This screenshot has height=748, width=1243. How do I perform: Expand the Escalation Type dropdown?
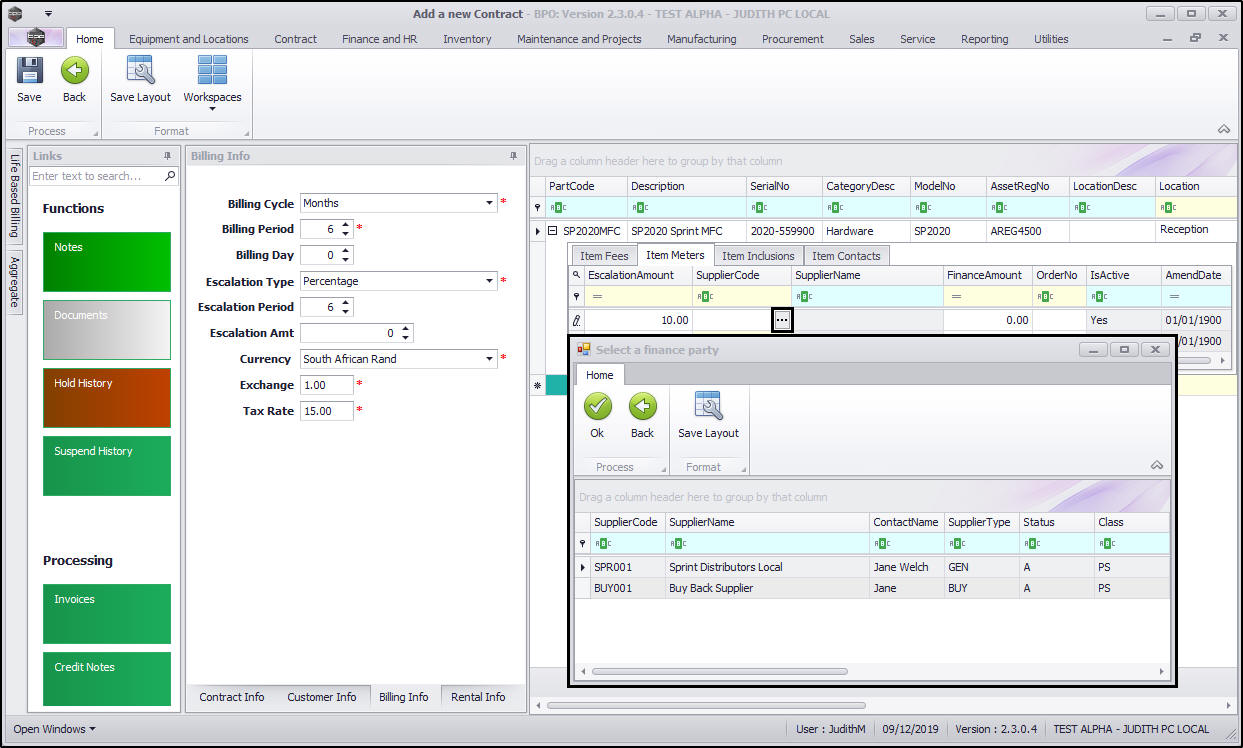pyautogui.click(x=490, y=282)
